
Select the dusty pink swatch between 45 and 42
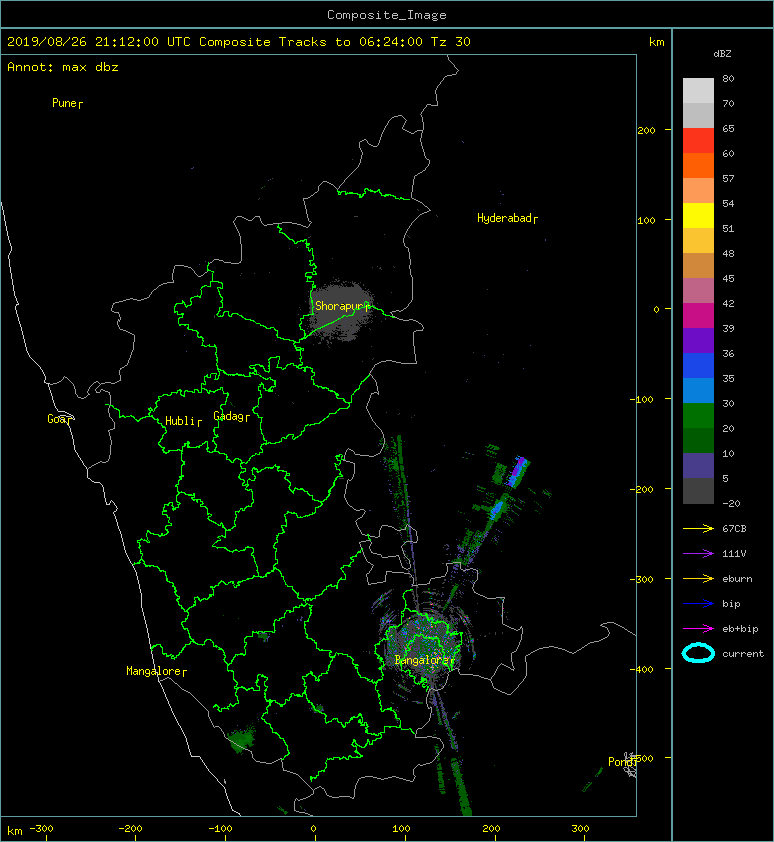coord(698,290)
